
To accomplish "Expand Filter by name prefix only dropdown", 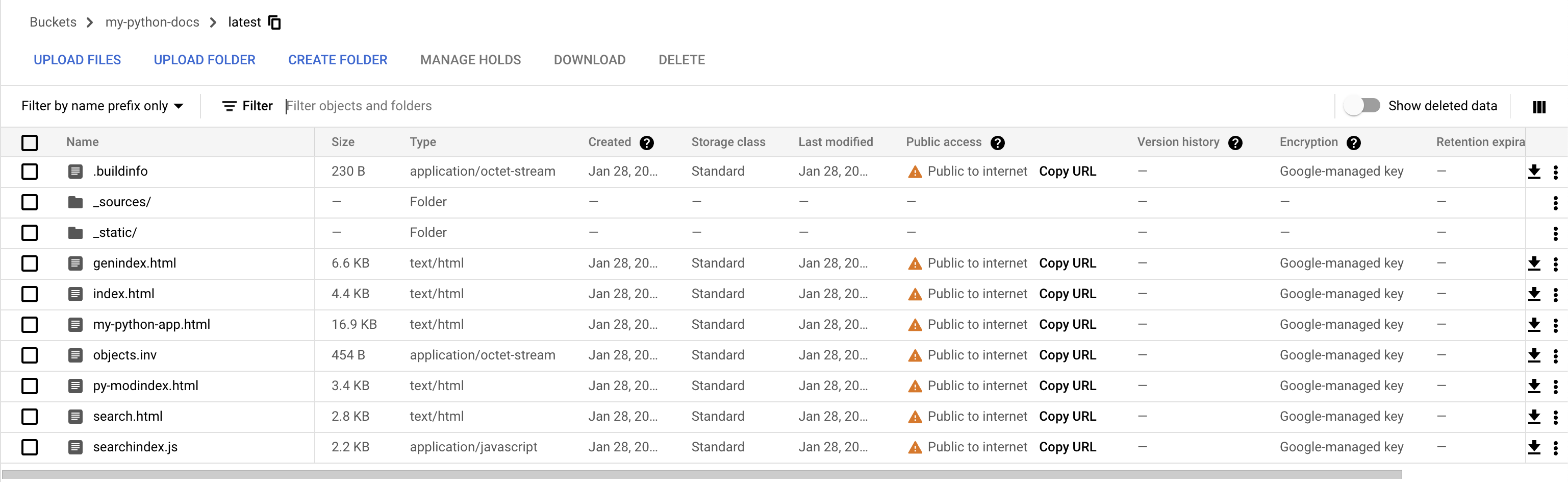I will 102,106.
